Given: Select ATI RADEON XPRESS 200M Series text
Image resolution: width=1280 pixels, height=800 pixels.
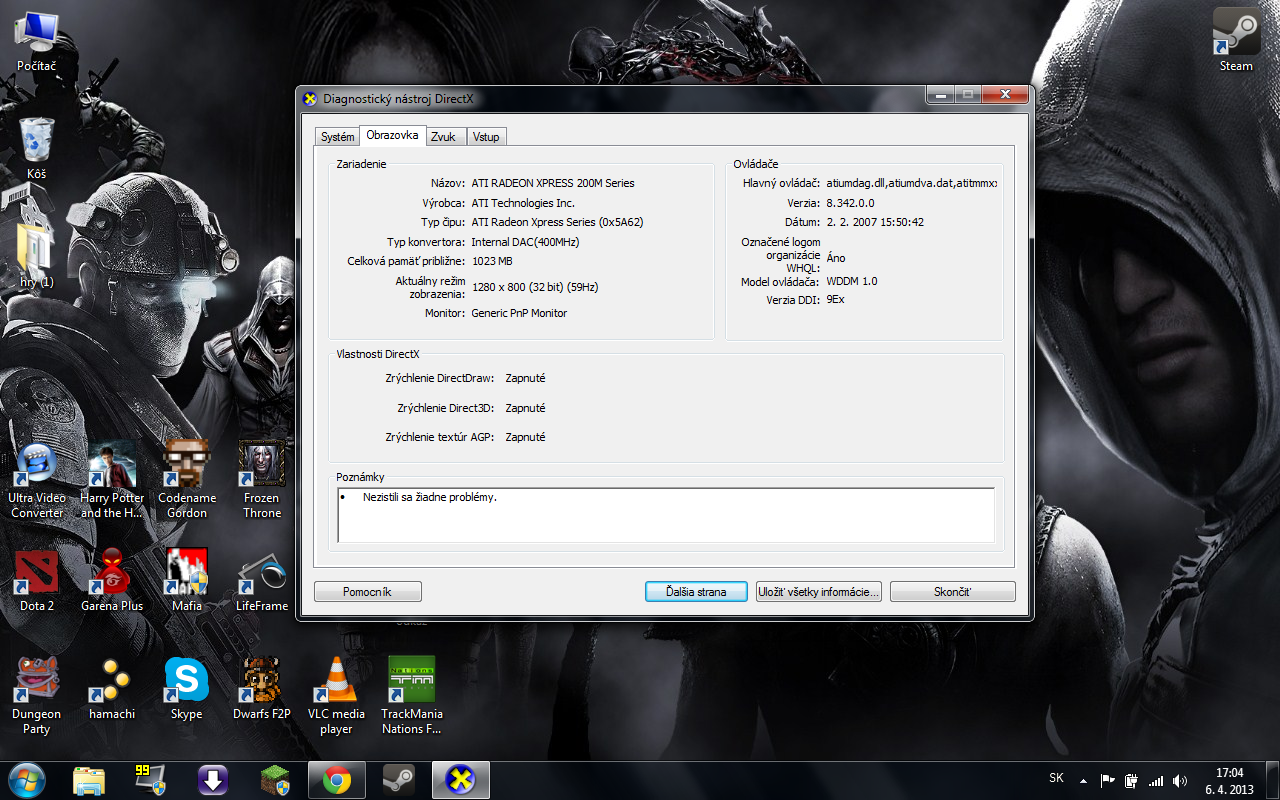Looking at the screenshot, I should [x=553, y=183].
